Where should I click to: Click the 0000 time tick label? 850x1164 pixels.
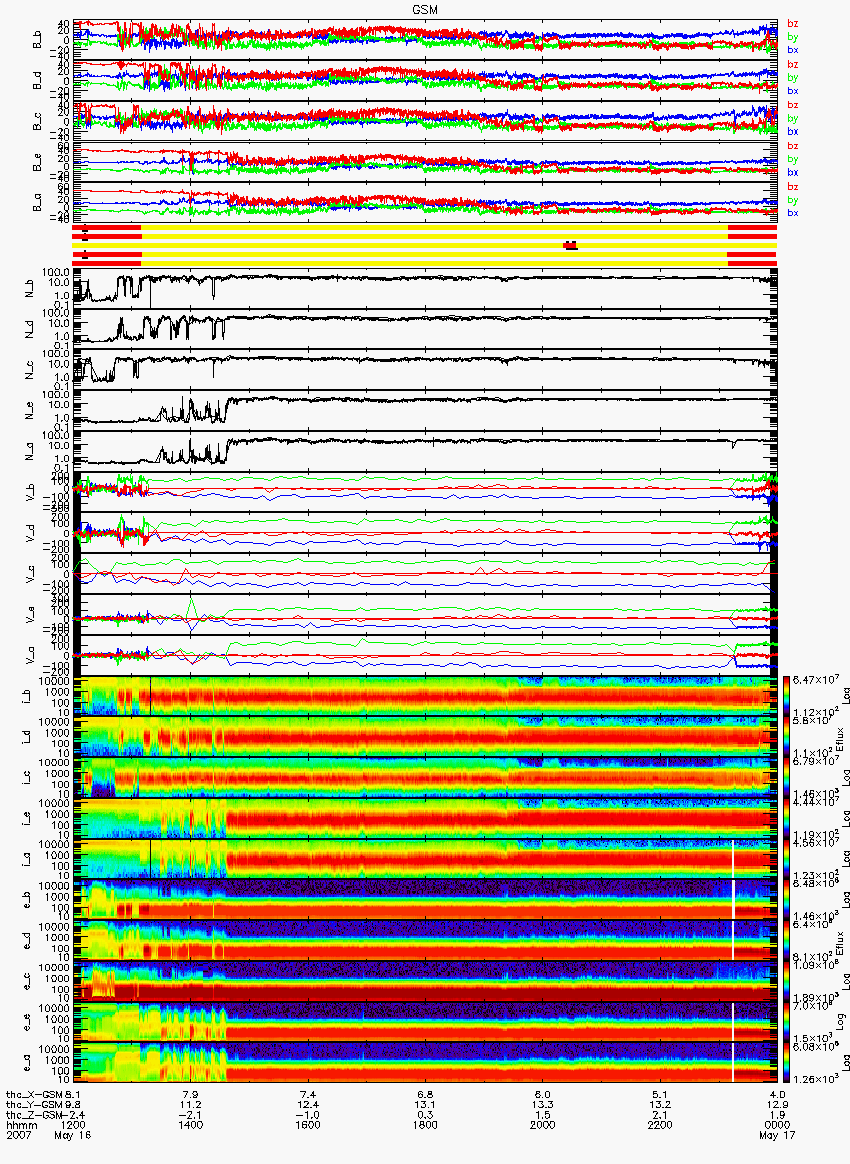(x=777, y=1125)
